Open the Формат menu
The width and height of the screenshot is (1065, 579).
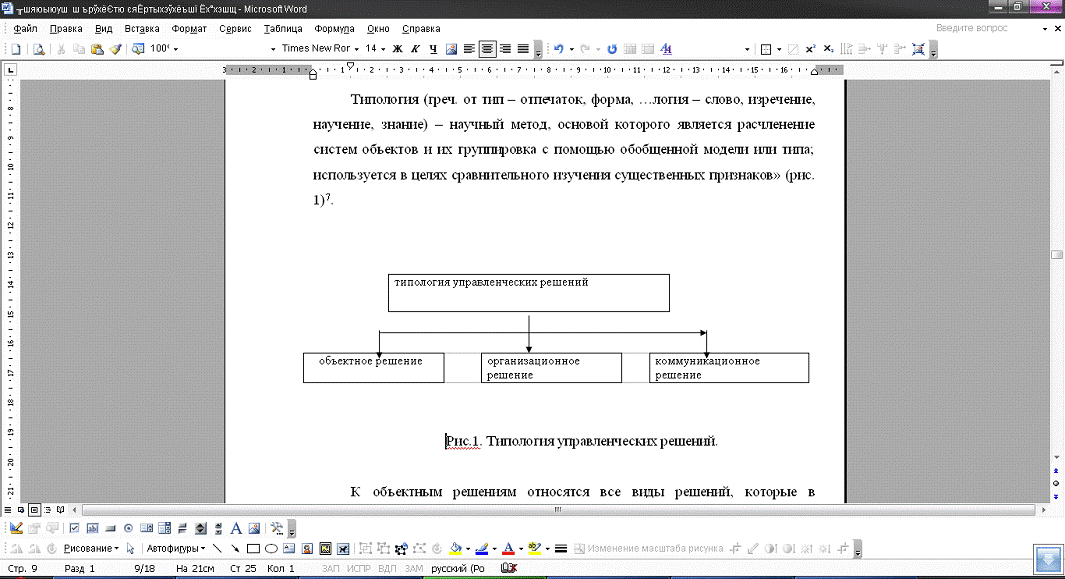pos(189,29)
